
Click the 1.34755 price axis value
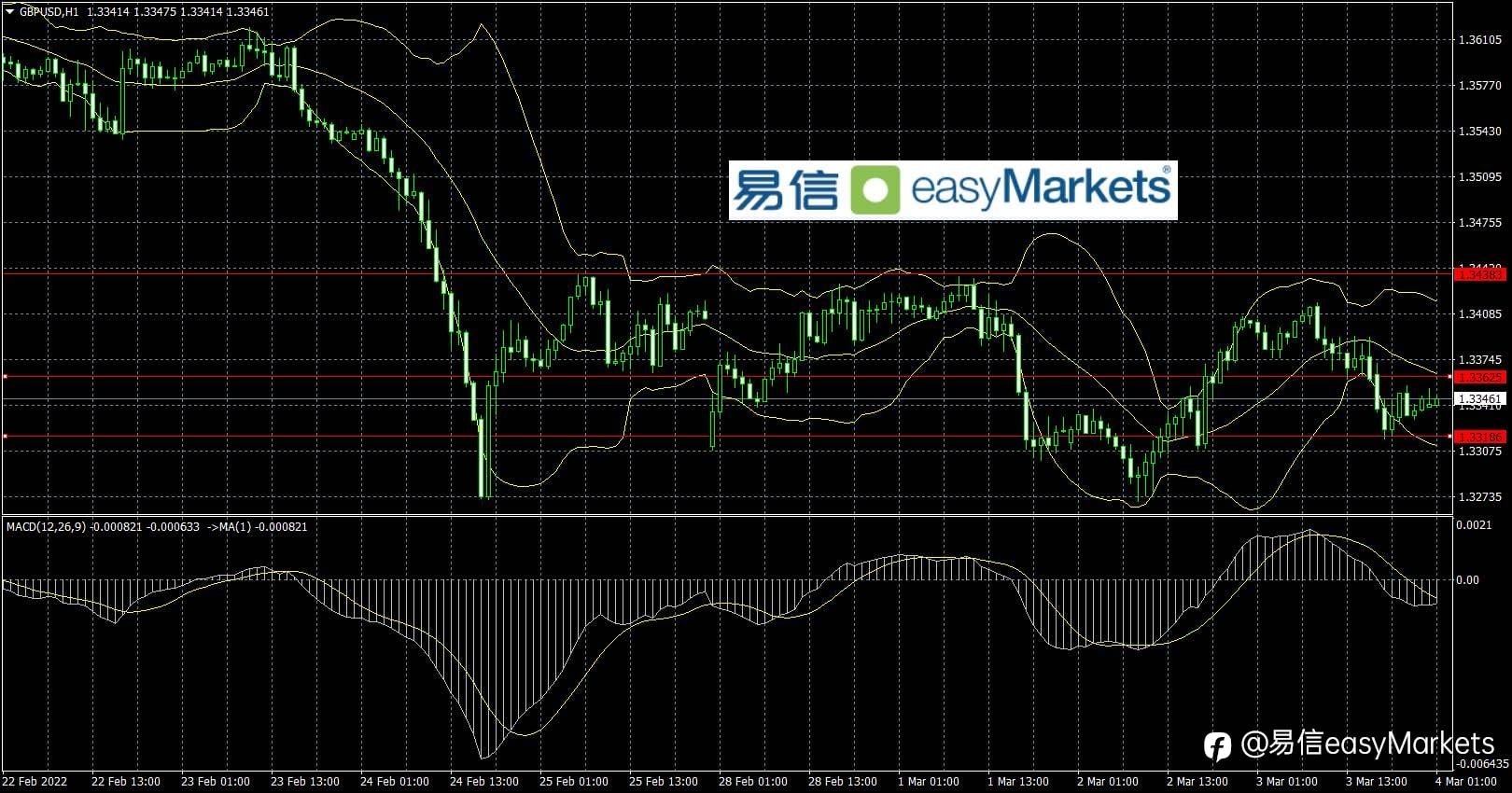pos(1480,223)
